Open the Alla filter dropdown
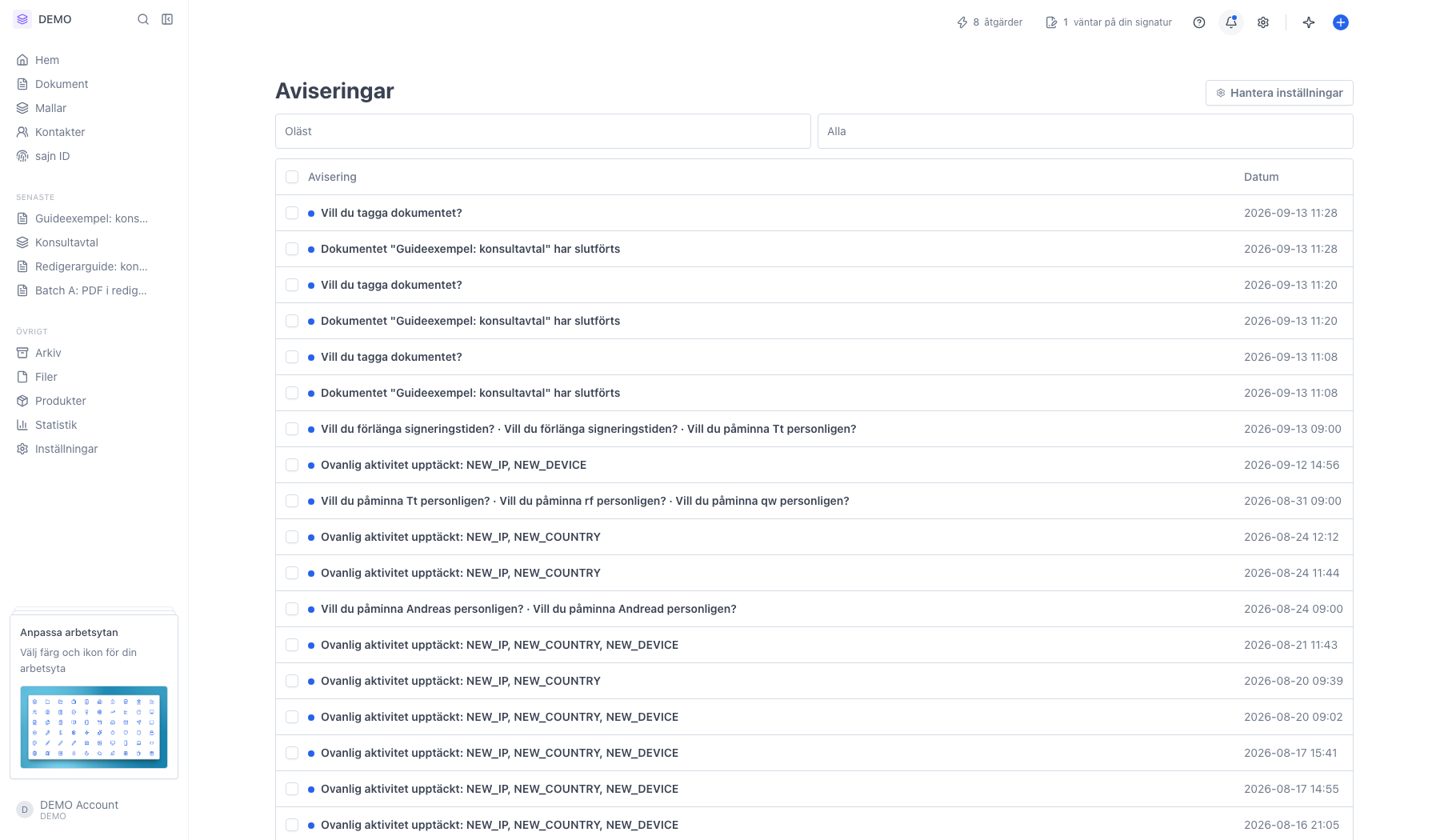The height and width of the screenshot is (840, 1440). [1086, 131]
